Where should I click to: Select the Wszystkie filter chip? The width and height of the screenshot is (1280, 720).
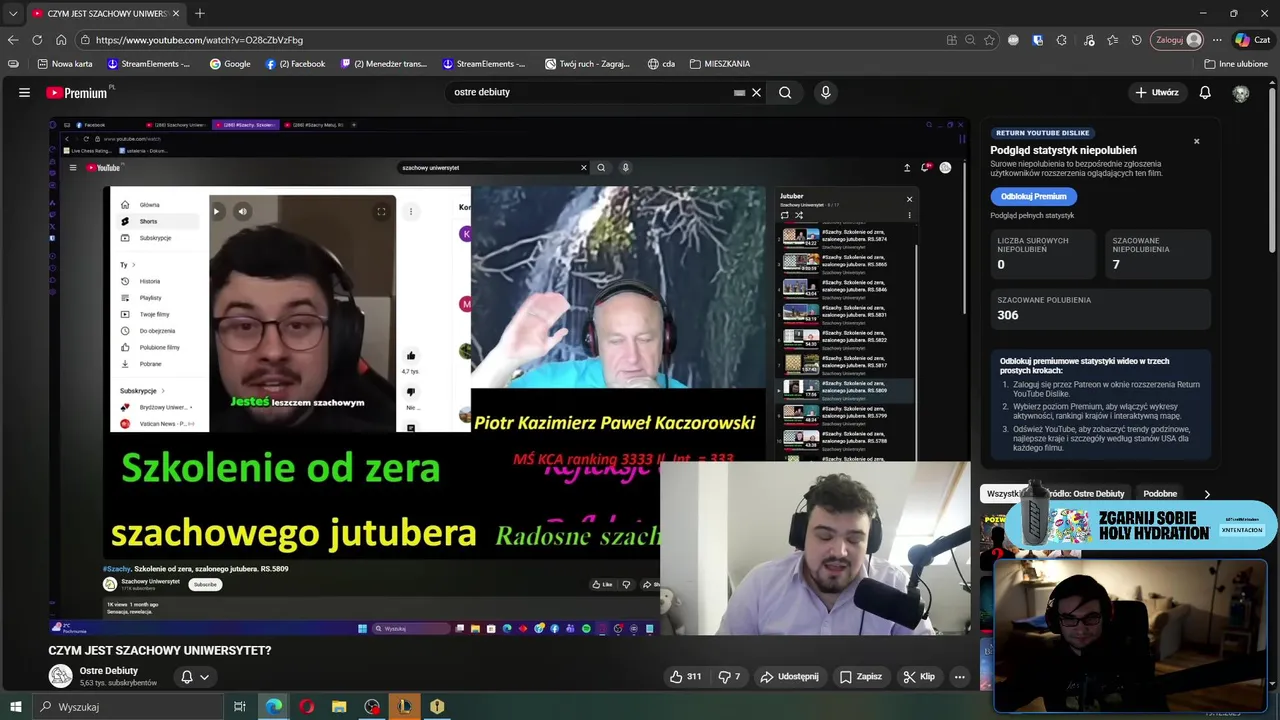click(1003, 494)
